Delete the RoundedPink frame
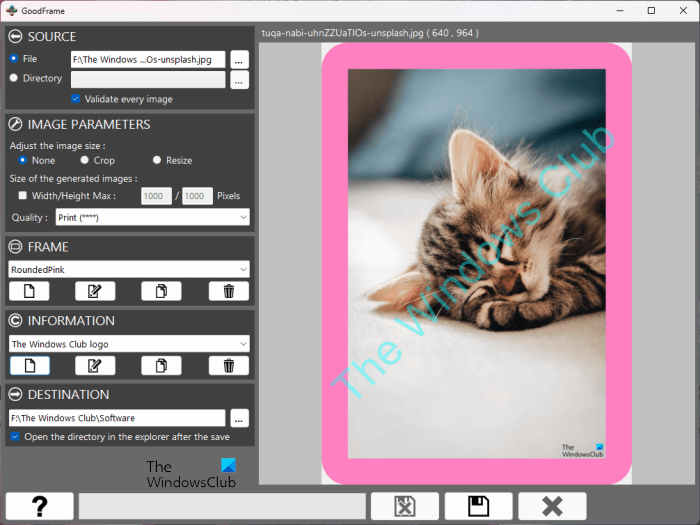Viewport: 700px width, 525px height. coord(229,291)
